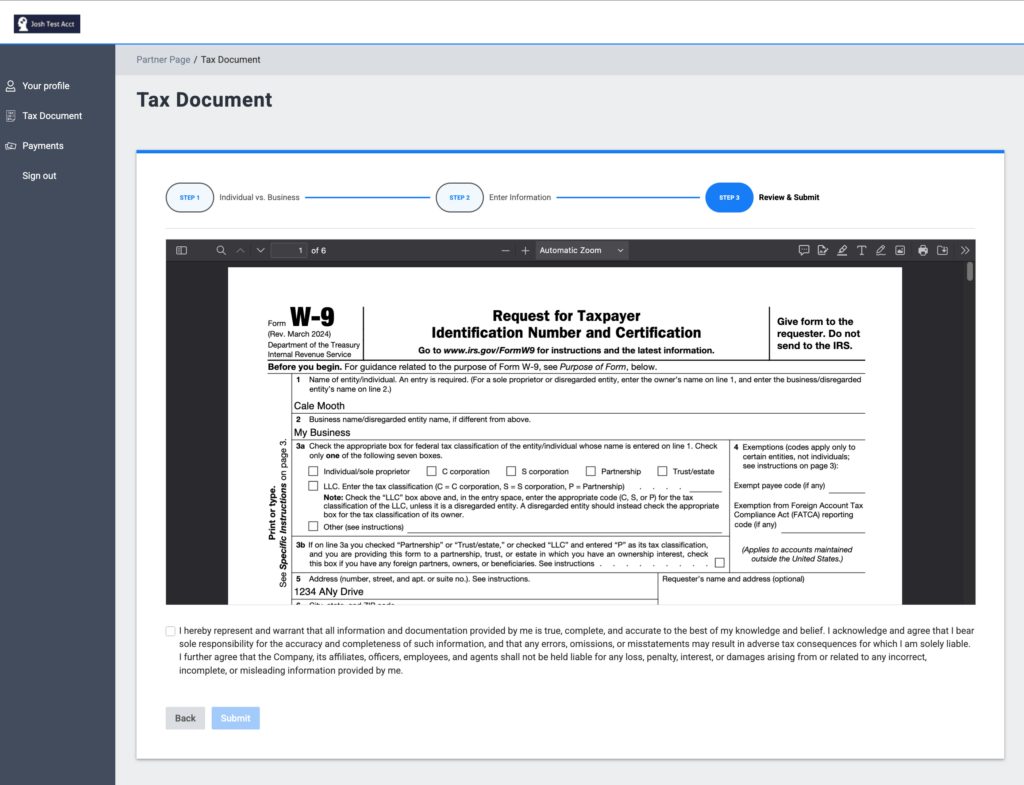This screenshot has width=1024, height=785.
Task: Check the accuracy certification checkbox
Action: (170, 631)
